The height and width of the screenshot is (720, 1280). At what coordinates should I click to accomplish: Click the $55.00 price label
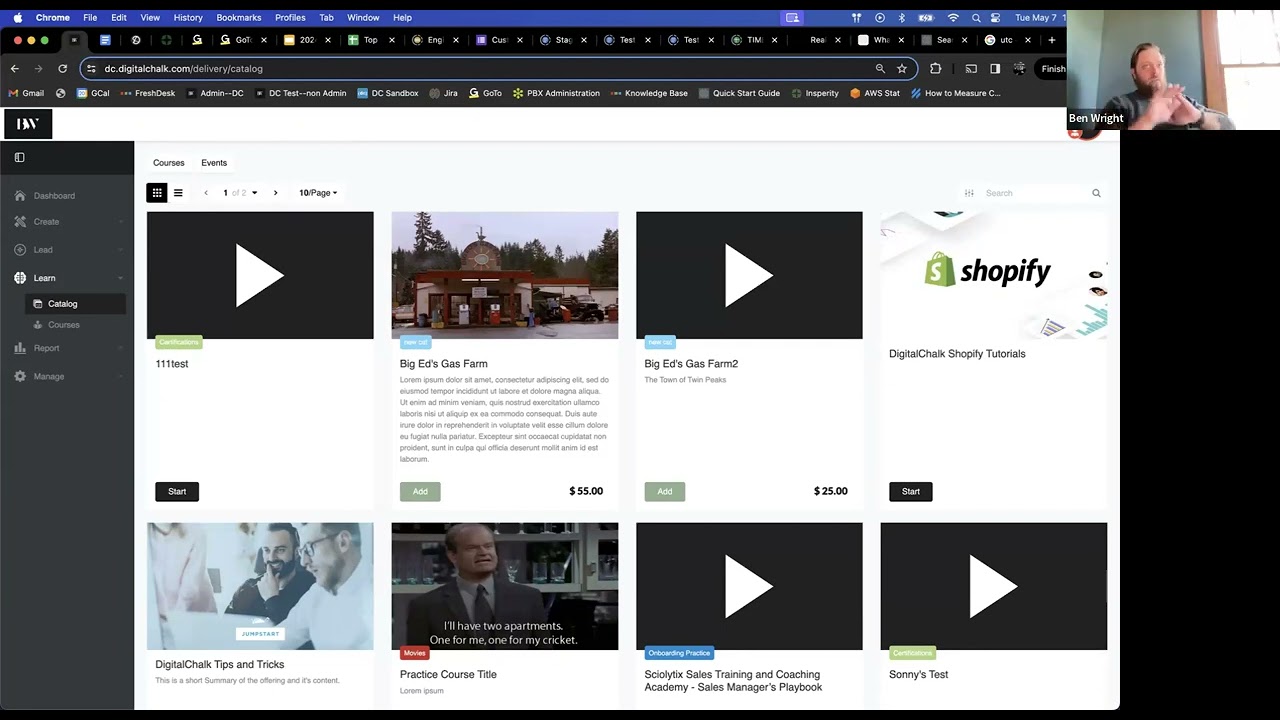tap(586, 491)
